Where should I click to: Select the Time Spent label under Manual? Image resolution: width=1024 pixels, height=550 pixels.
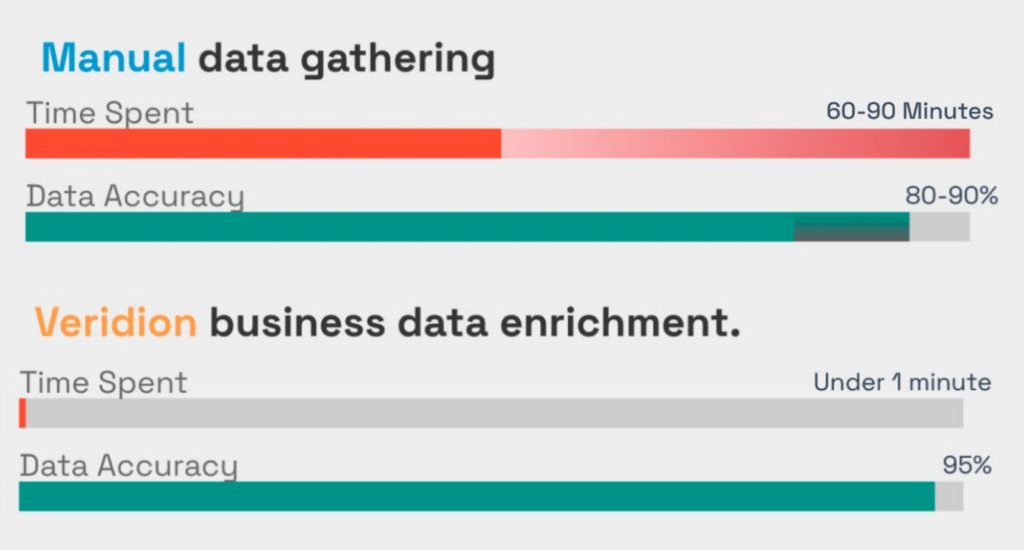[110, 113]
